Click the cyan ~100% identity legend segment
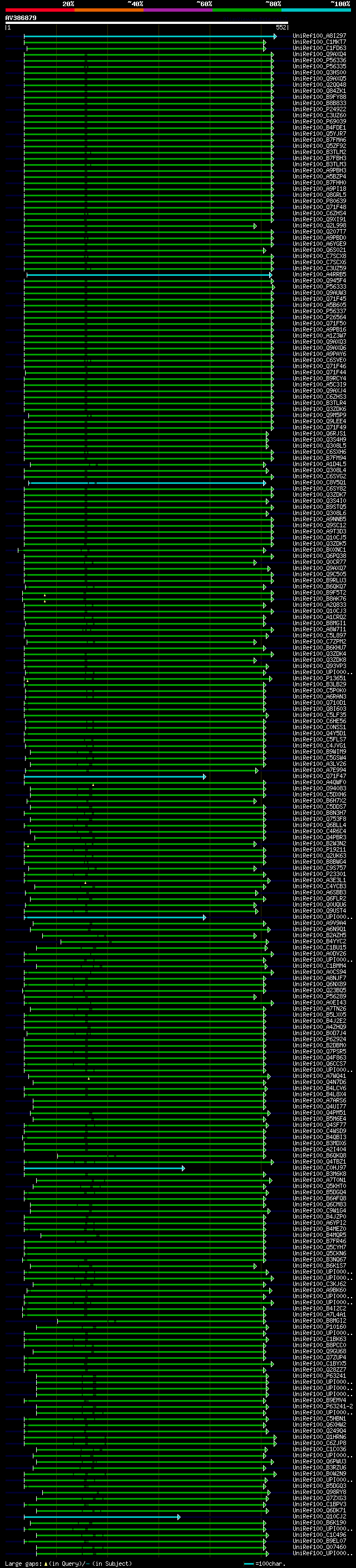The width and height of the screenshot is (356, 1568). (x=316, y=10)
